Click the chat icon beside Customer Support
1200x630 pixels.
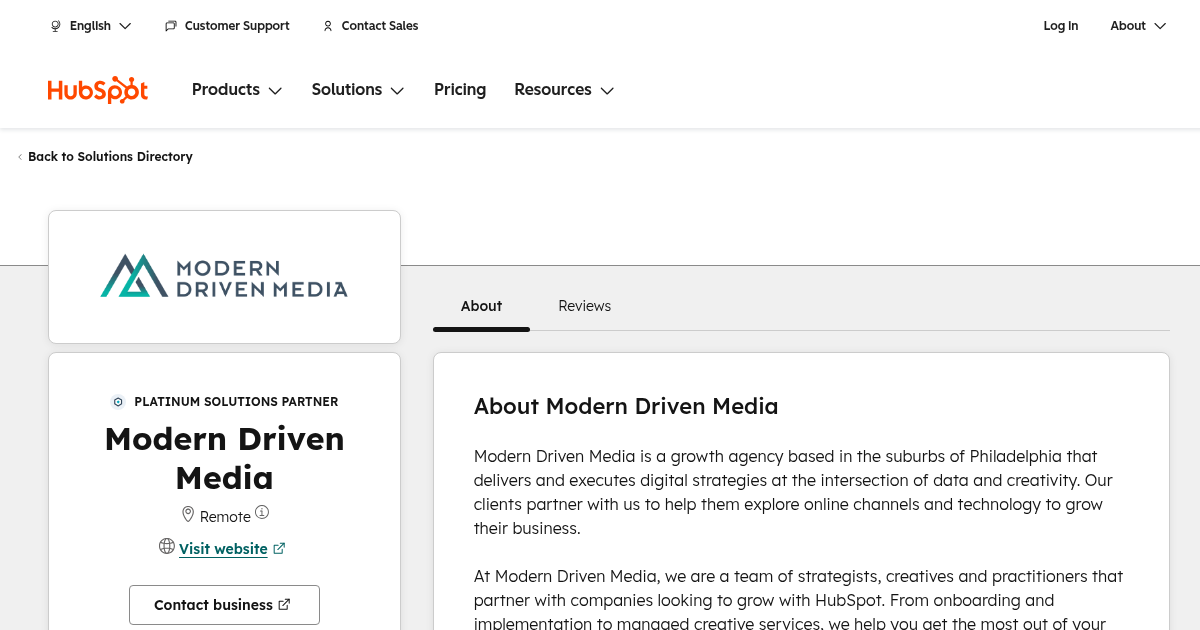click(x=171, y=26)
